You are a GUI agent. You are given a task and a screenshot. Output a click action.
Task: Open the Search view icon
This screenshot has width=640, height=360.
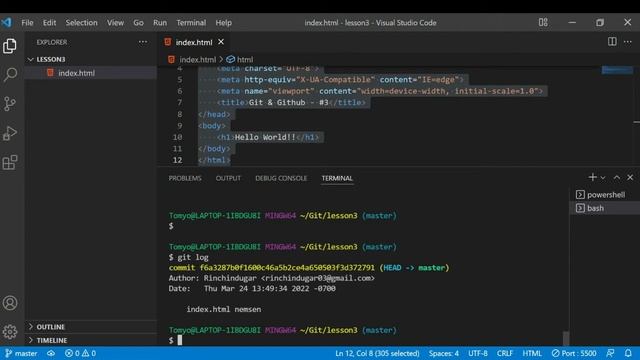pyautogui.click(x=10, y=75)
